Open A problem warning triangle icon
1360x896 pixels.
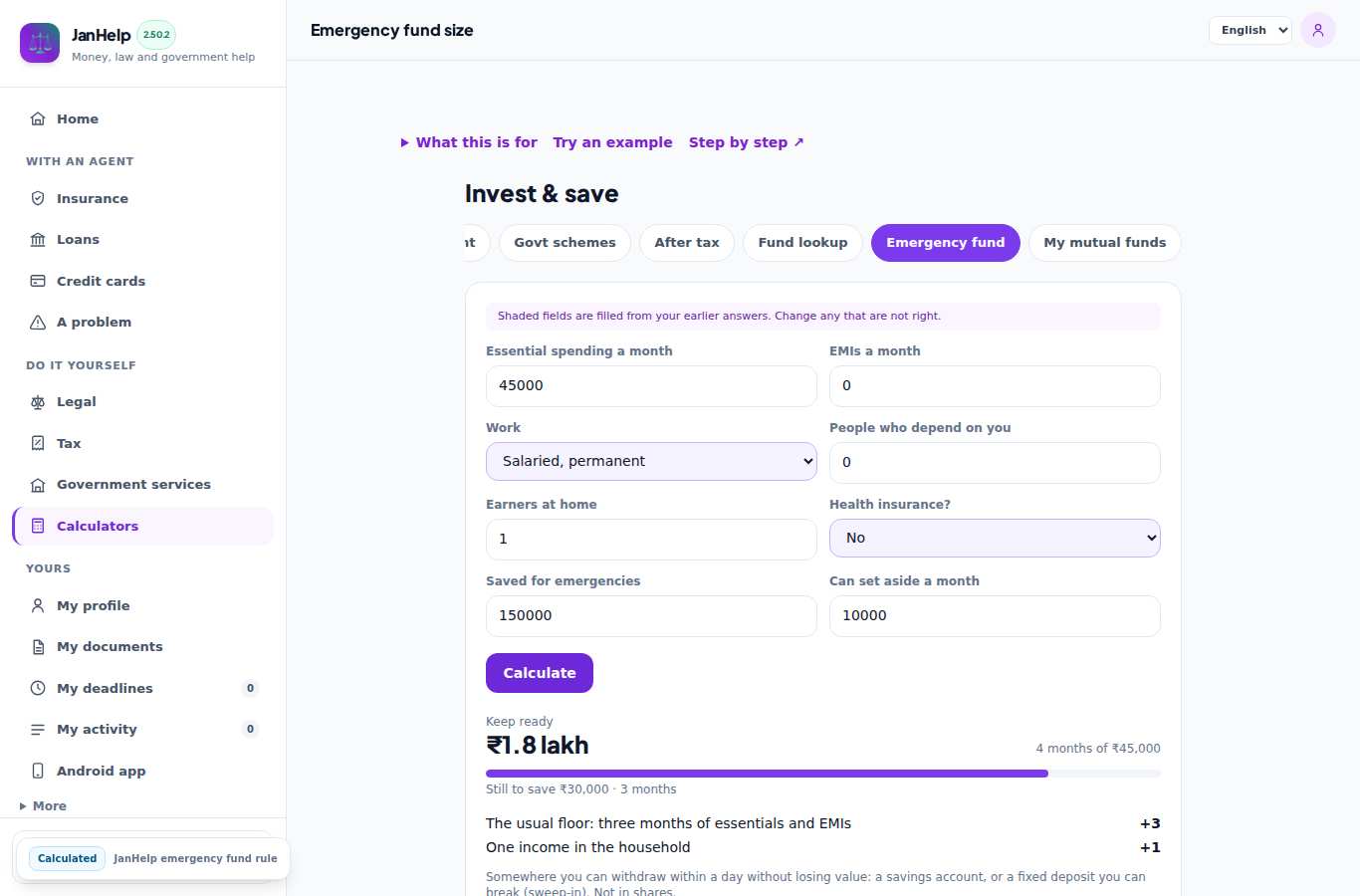[38, 322]
